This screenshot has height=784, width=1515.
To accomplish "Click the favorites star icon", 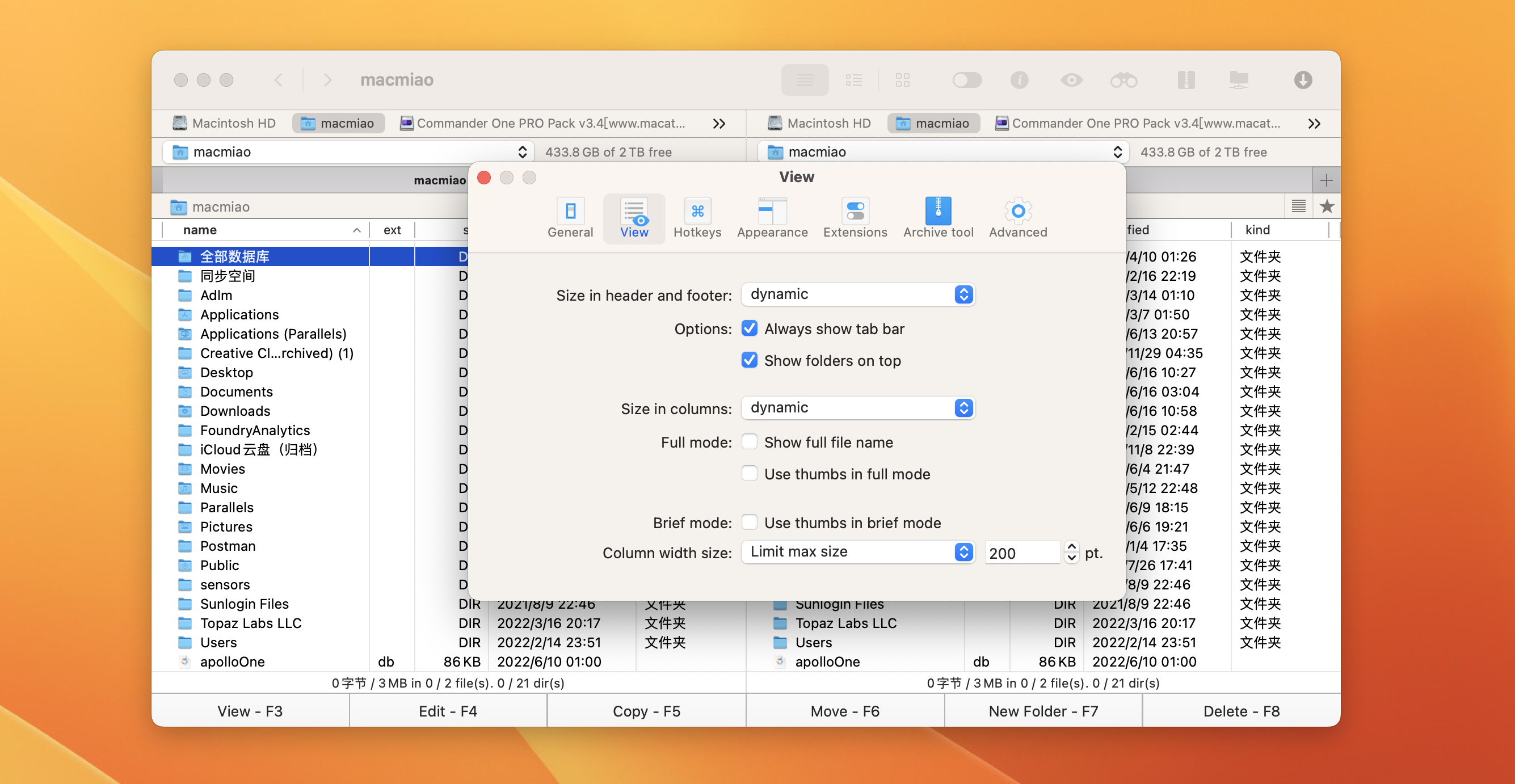I will point(1326,206).
